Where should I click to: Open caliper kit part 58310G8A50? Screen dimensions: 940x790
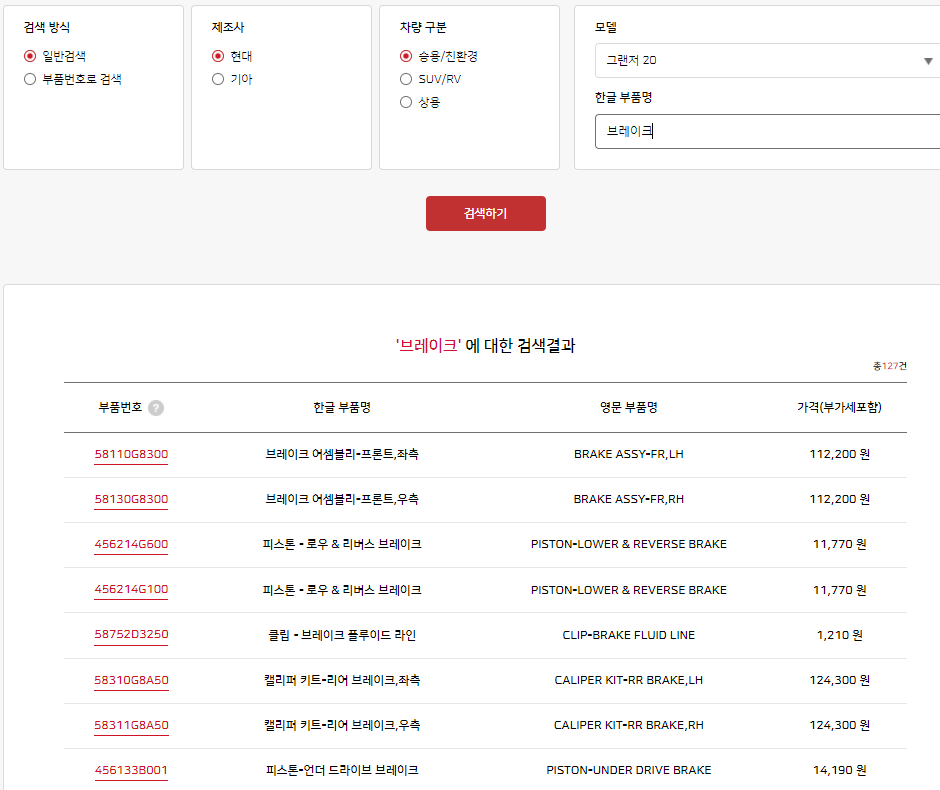pos(131,680)
